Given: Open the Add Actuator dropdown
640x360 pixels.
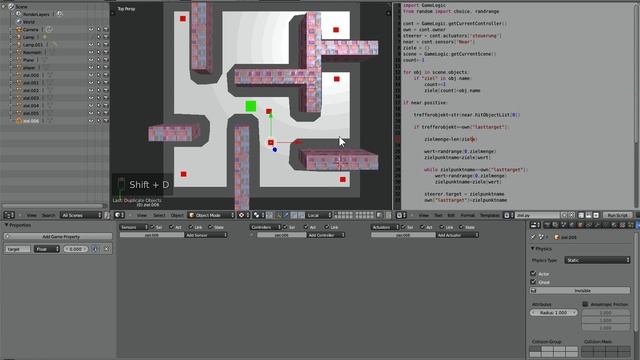Looking at the screenshot, I should [457, 235].
